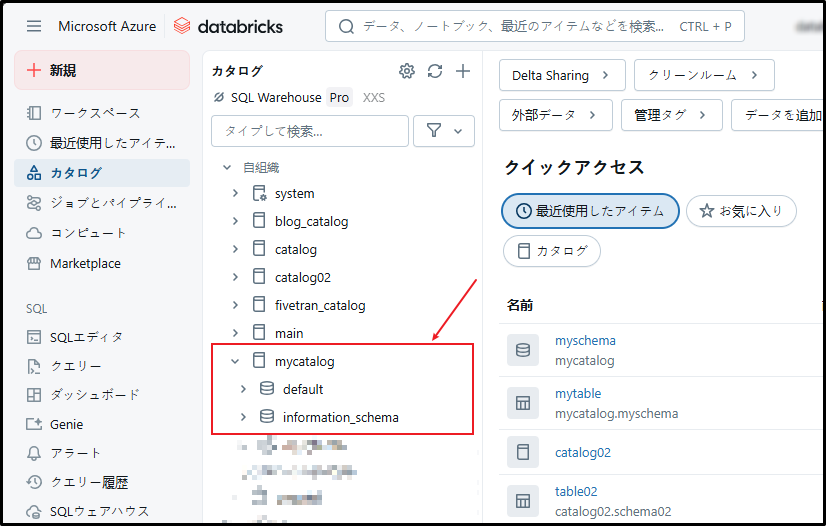The image size is (826, 526).
Task: Click the タイプして検索 catalog search field
Action: [x=309, y=131]
